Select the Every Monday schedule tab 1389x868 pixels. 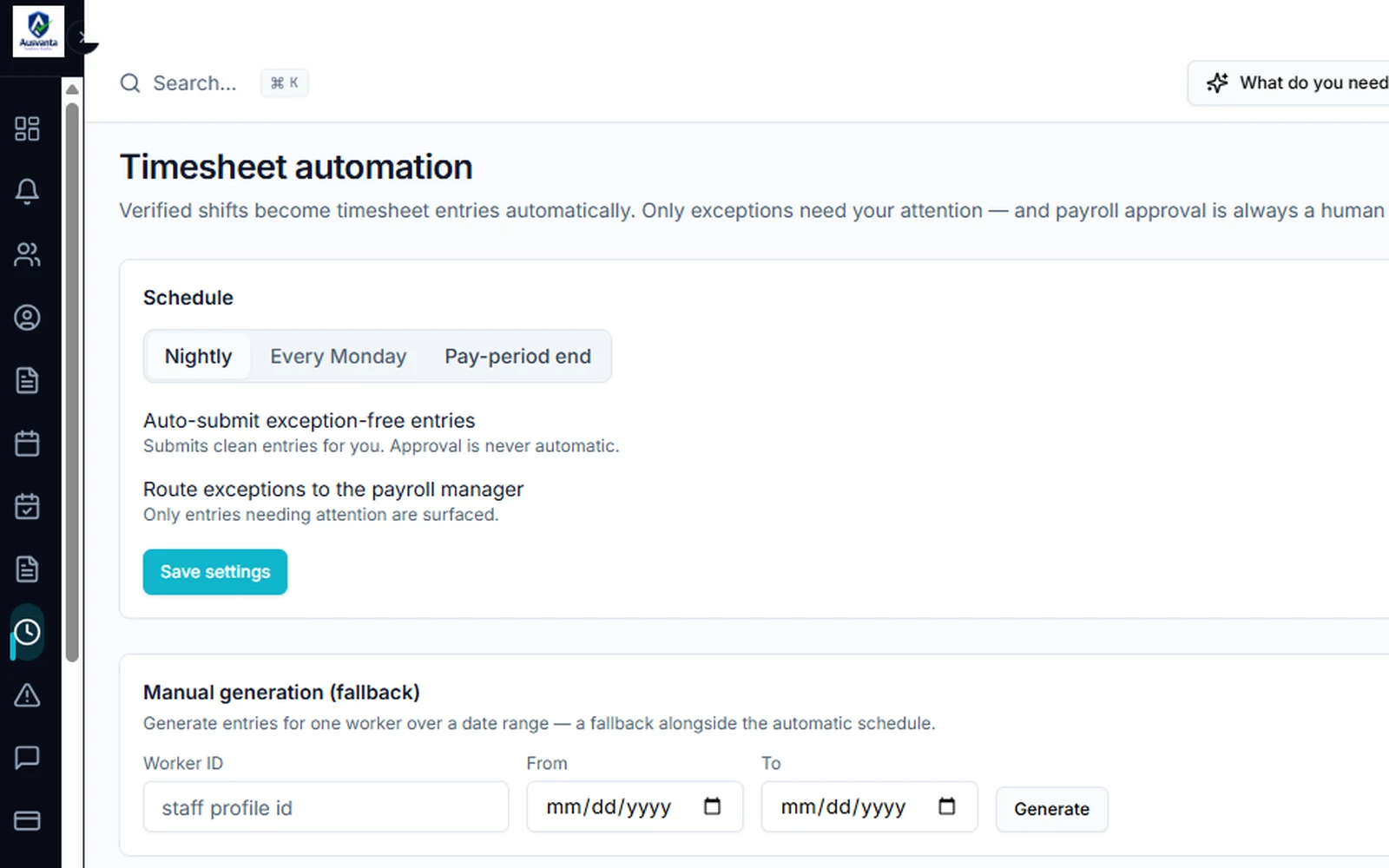[339, 356]
